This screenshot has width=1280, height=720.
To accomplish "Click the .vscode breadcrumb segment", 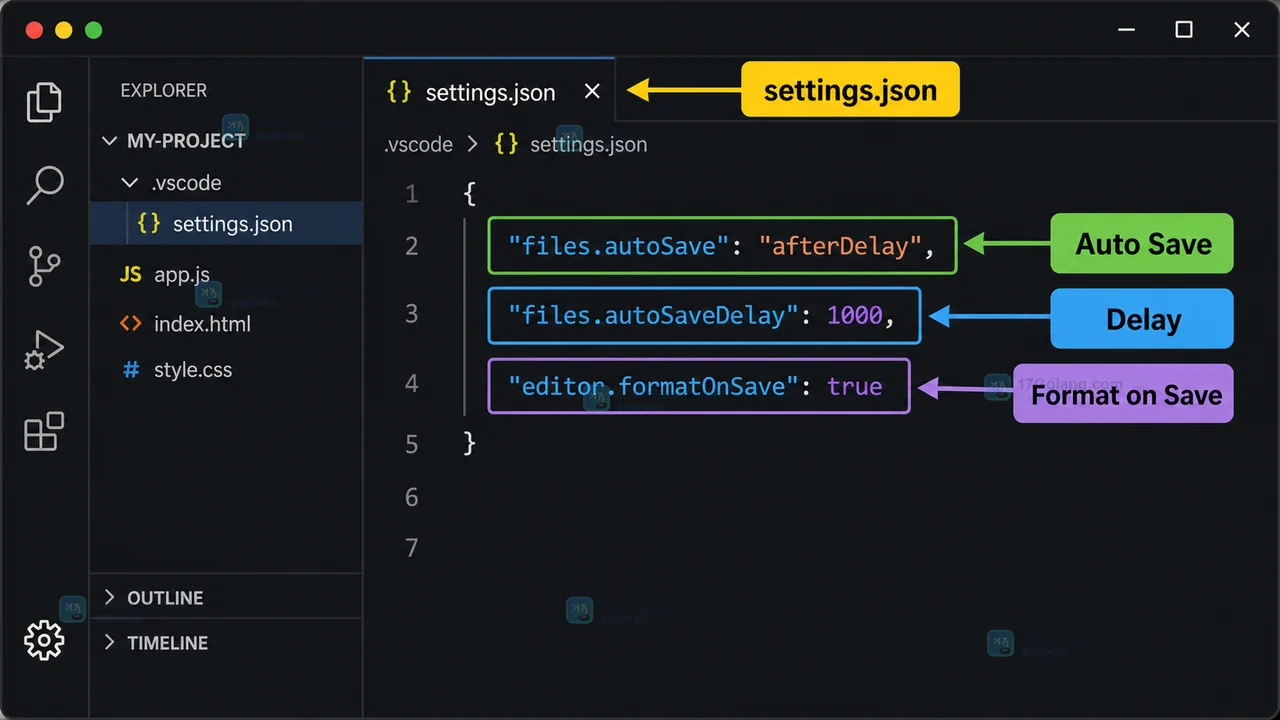I will [419, 144].
